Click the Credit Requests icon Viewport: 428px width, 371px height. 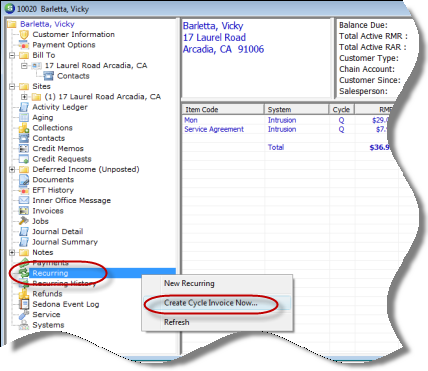[24, 159]
